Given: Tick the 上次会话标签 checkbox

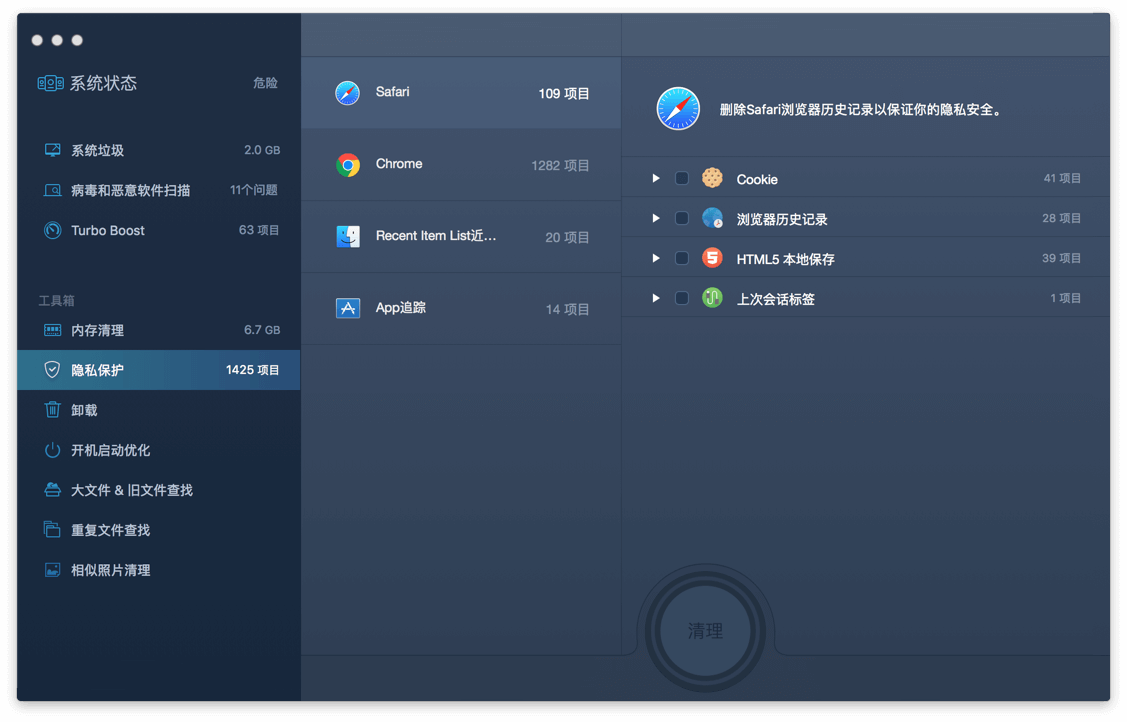Looking at the screenshot, I should [682, 298].
